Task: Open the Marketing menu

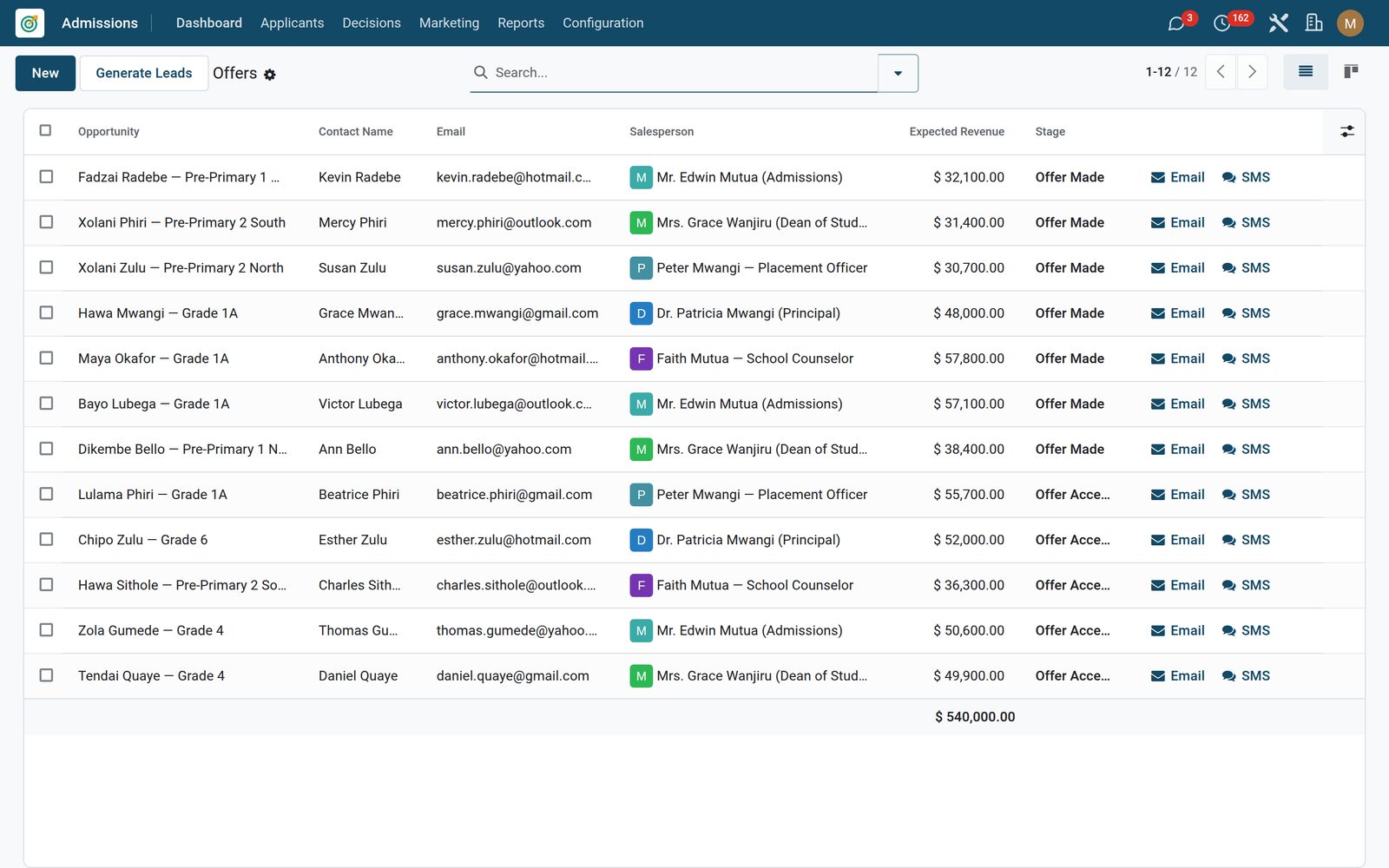Action: (x=449, y=23)
